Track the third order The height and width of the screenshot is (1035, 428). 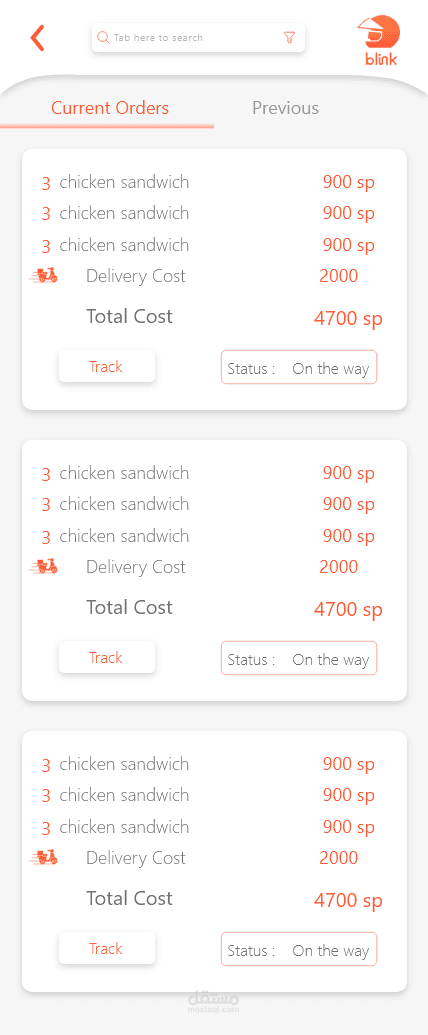(106, 949)
